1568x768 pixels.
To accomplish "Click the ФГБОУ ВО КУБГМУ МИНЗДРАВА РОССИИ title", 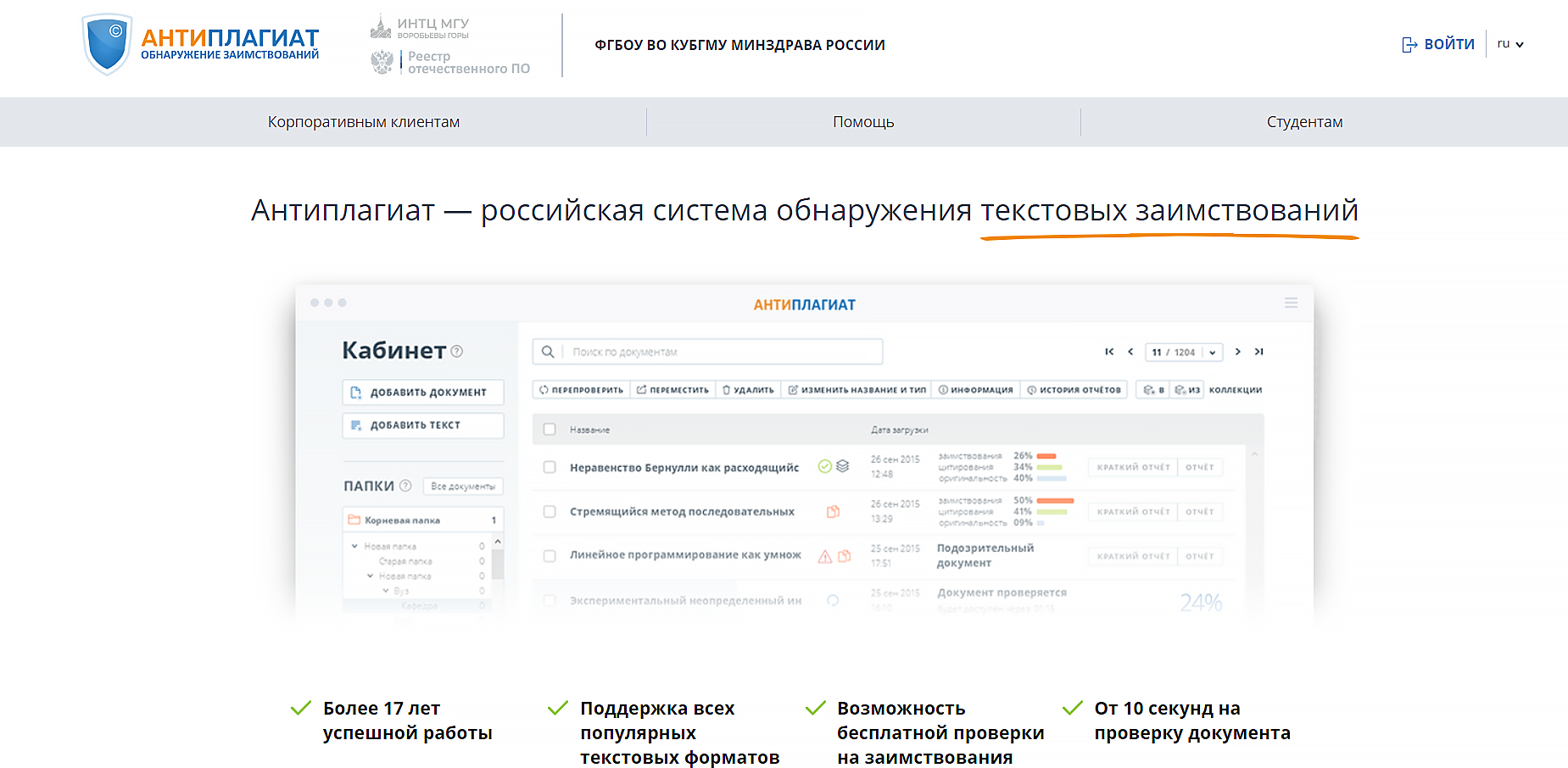I will (x=739, y=45).
